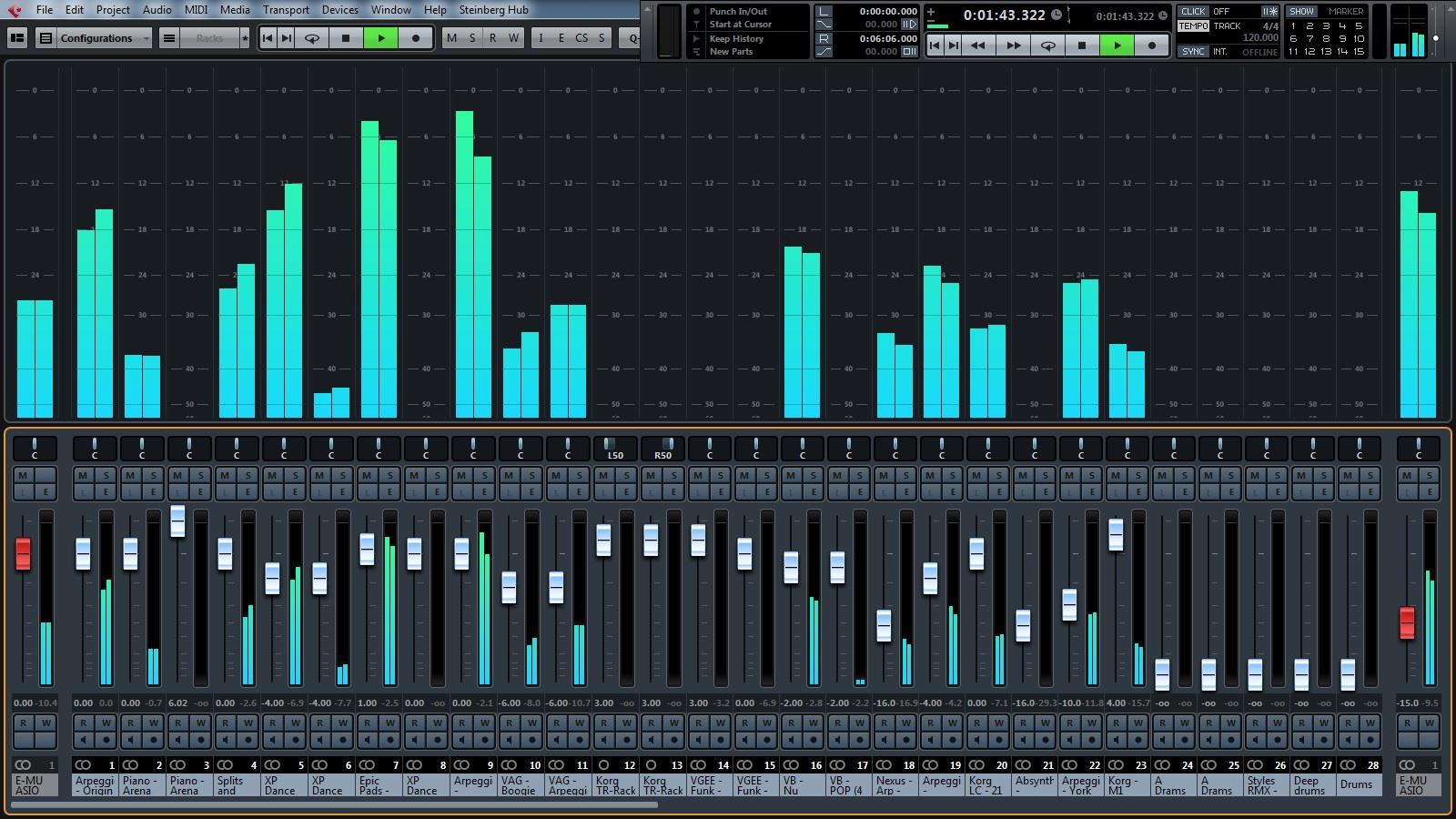Solo the XP Dance channel 5
The image size is (1456, 819).
click(295, 475)
